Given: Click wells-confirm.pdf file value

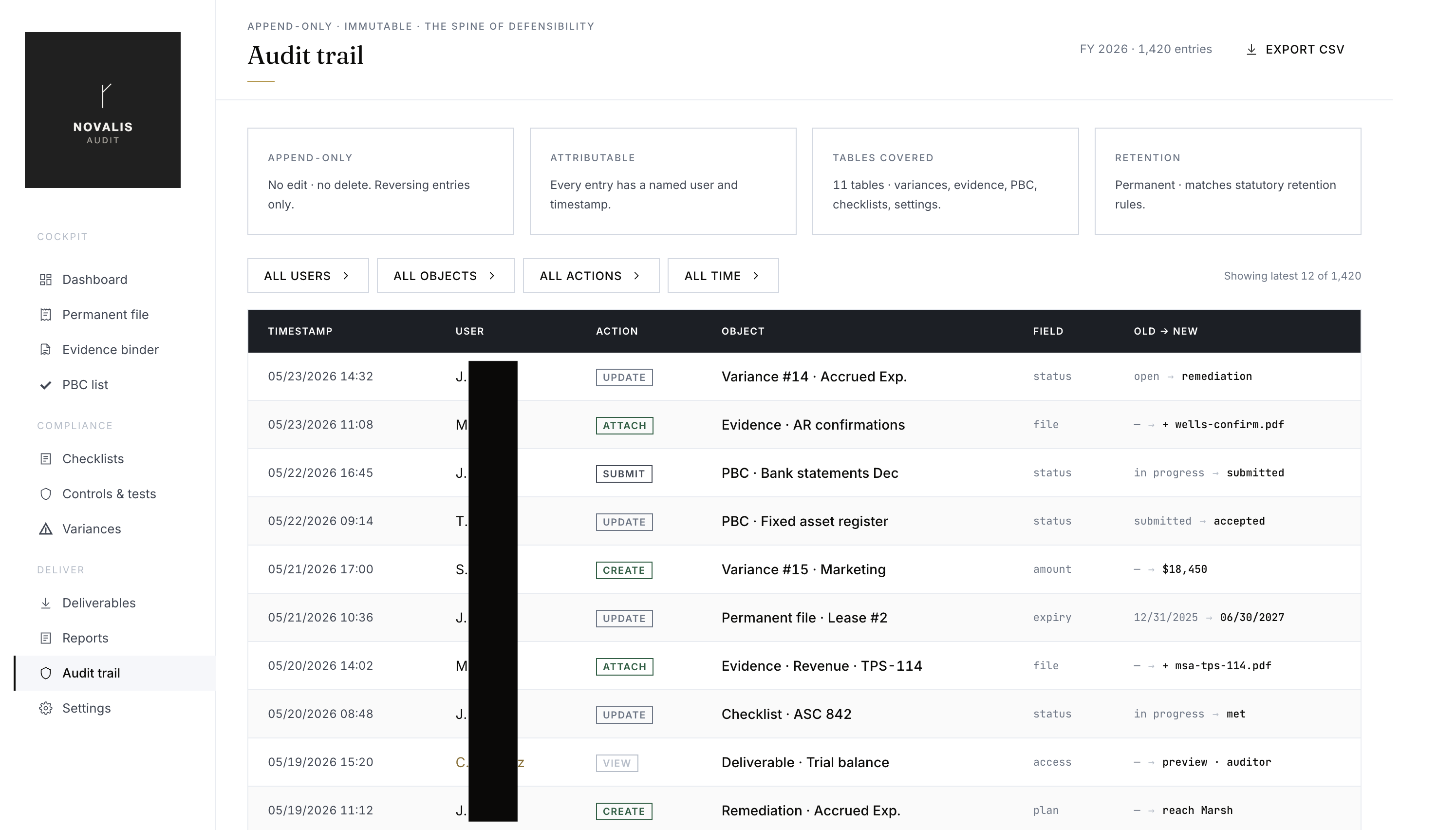Looking at the screenshot, I should tap(1223, 425).
